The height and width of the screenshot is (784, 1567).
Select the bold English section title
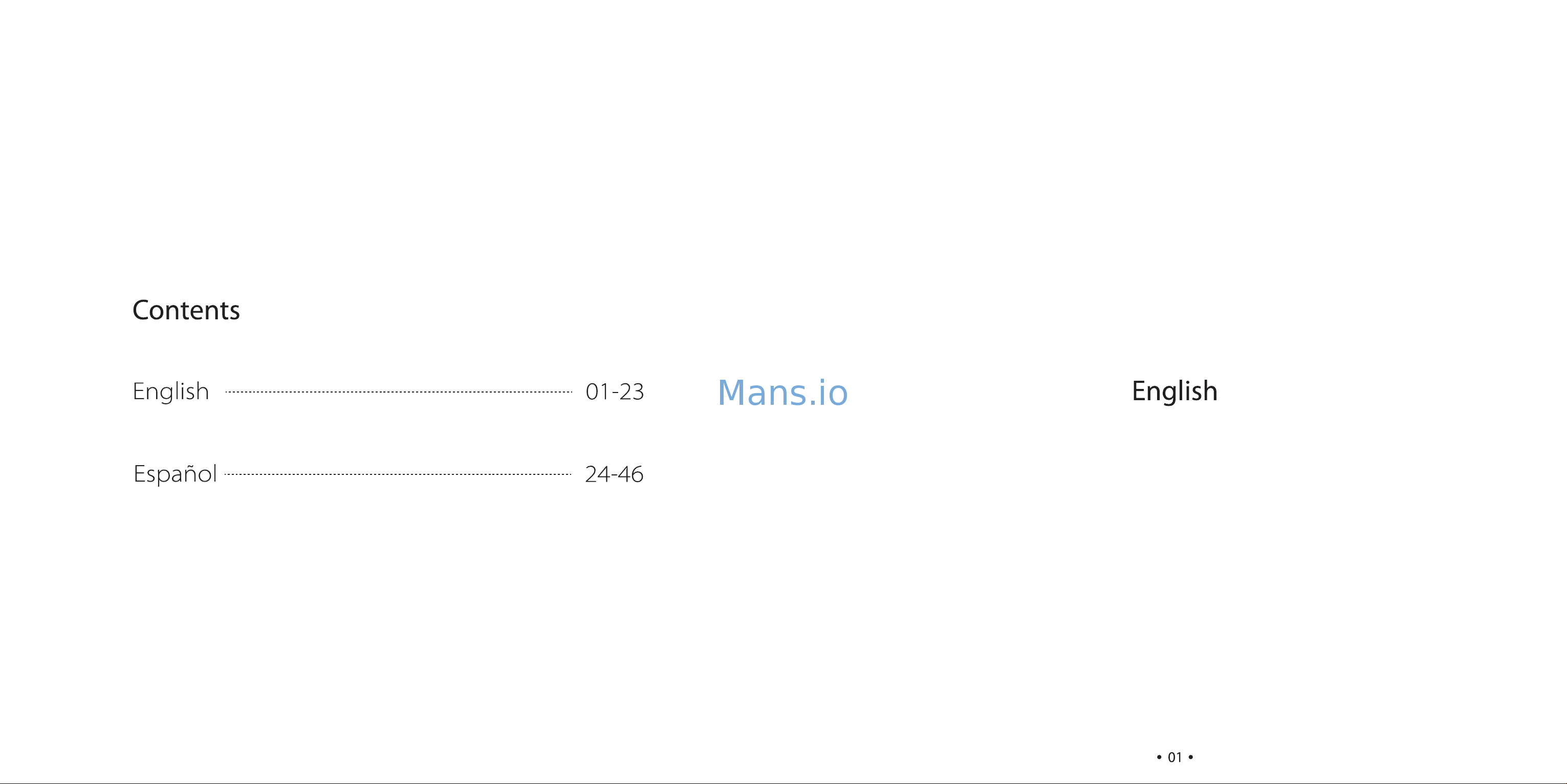(1174, 390)
